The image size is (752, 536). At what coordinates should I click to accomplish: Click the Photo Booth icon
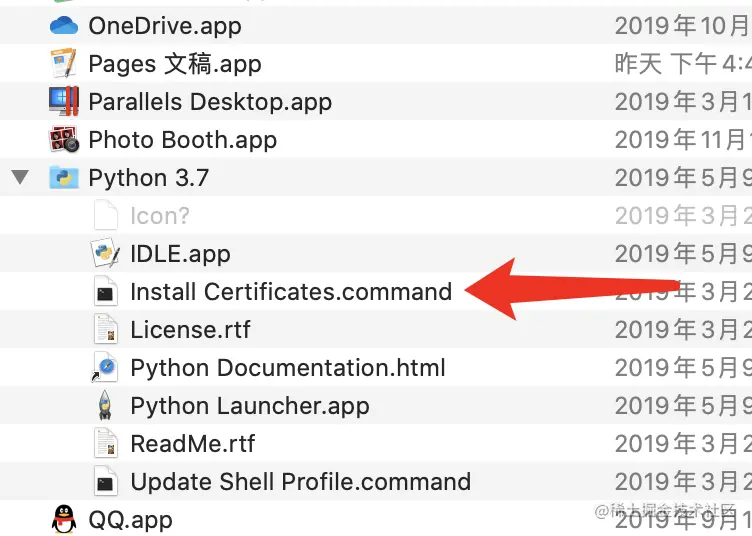64,139
